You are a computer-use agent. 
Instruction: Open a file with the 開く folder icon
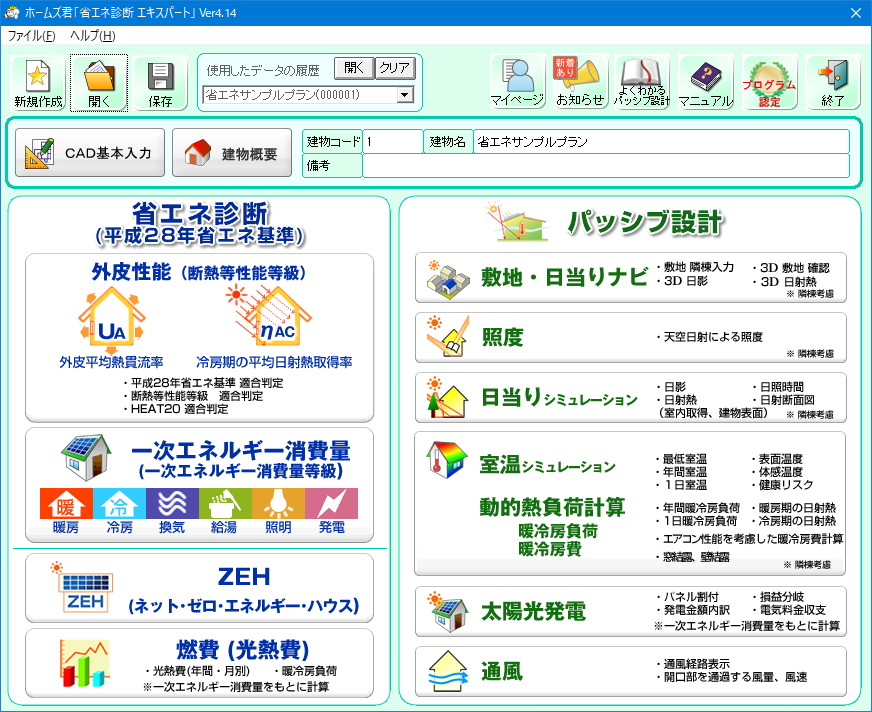pos(99,83)
